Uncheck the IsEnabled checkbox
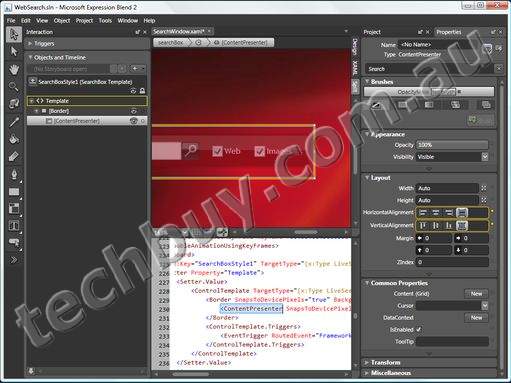The height and width of the screenshot is (383, 511). point(419,329)
